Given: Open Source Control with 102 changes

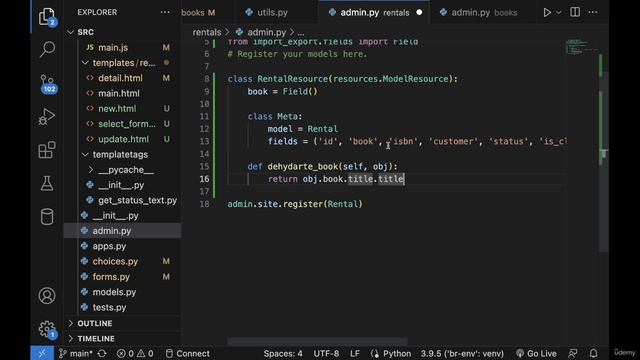Looking at the screenshot, I should click(47, 84).
